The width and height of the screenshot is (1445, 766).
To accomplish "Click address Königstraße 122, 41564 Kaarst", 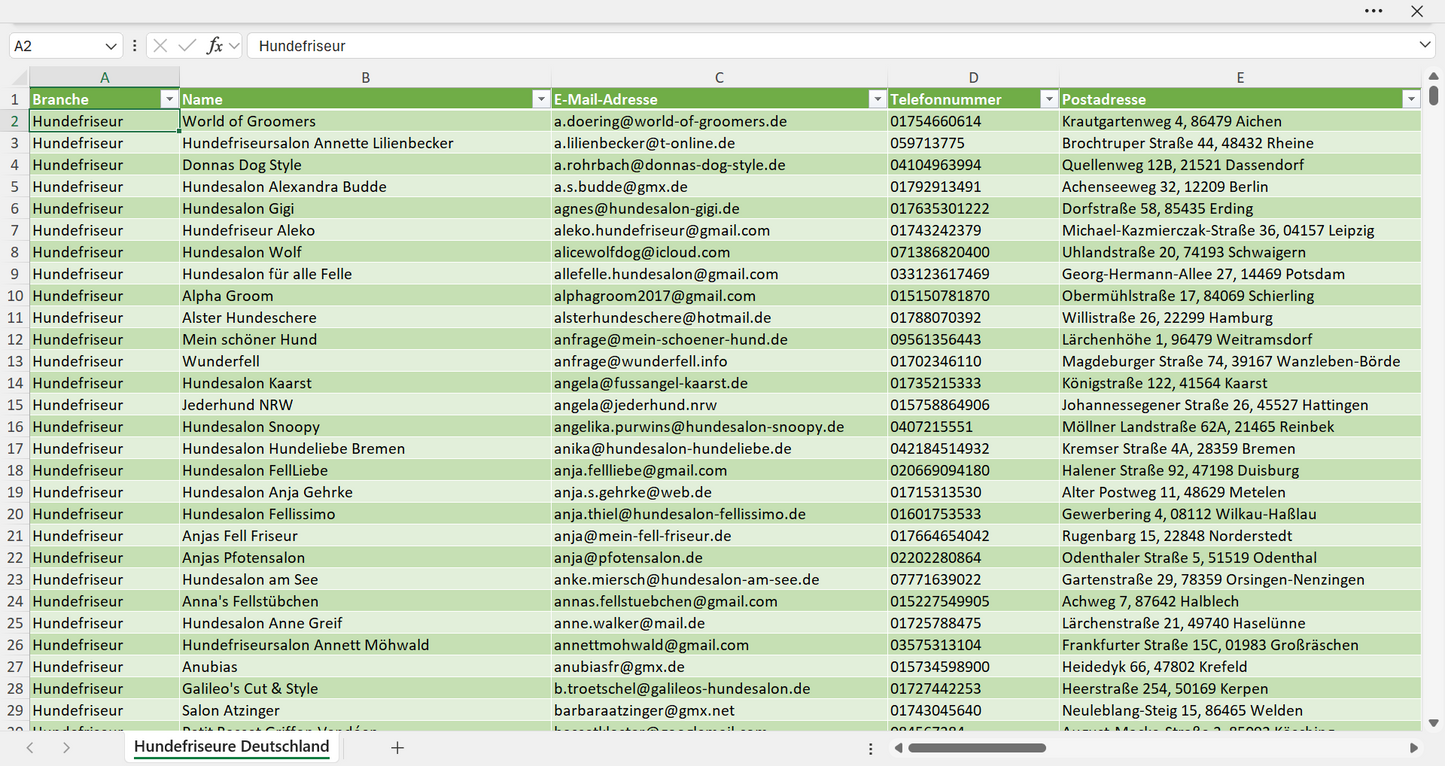I will tap(1240, 383).
